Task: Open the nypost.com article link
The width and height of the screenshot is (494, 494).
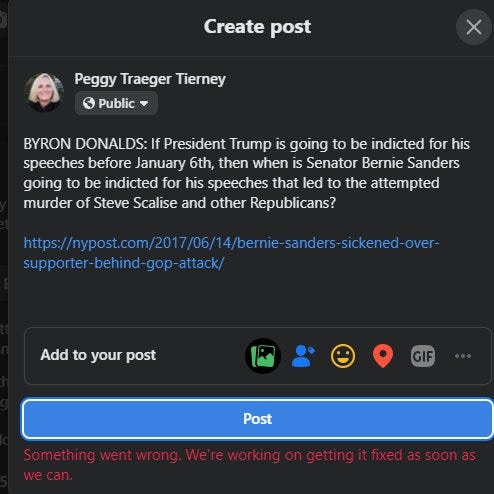Action: tap(231, 253)
